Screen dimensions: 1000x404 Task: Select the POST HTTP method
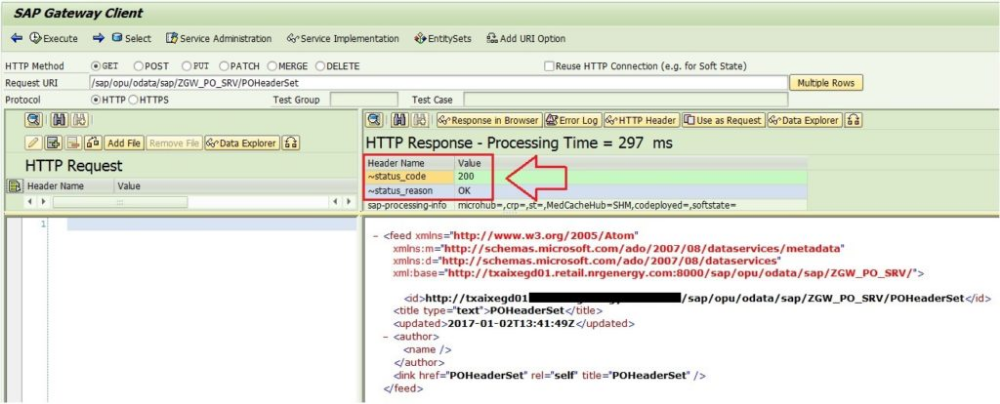[x=138, y=66]
